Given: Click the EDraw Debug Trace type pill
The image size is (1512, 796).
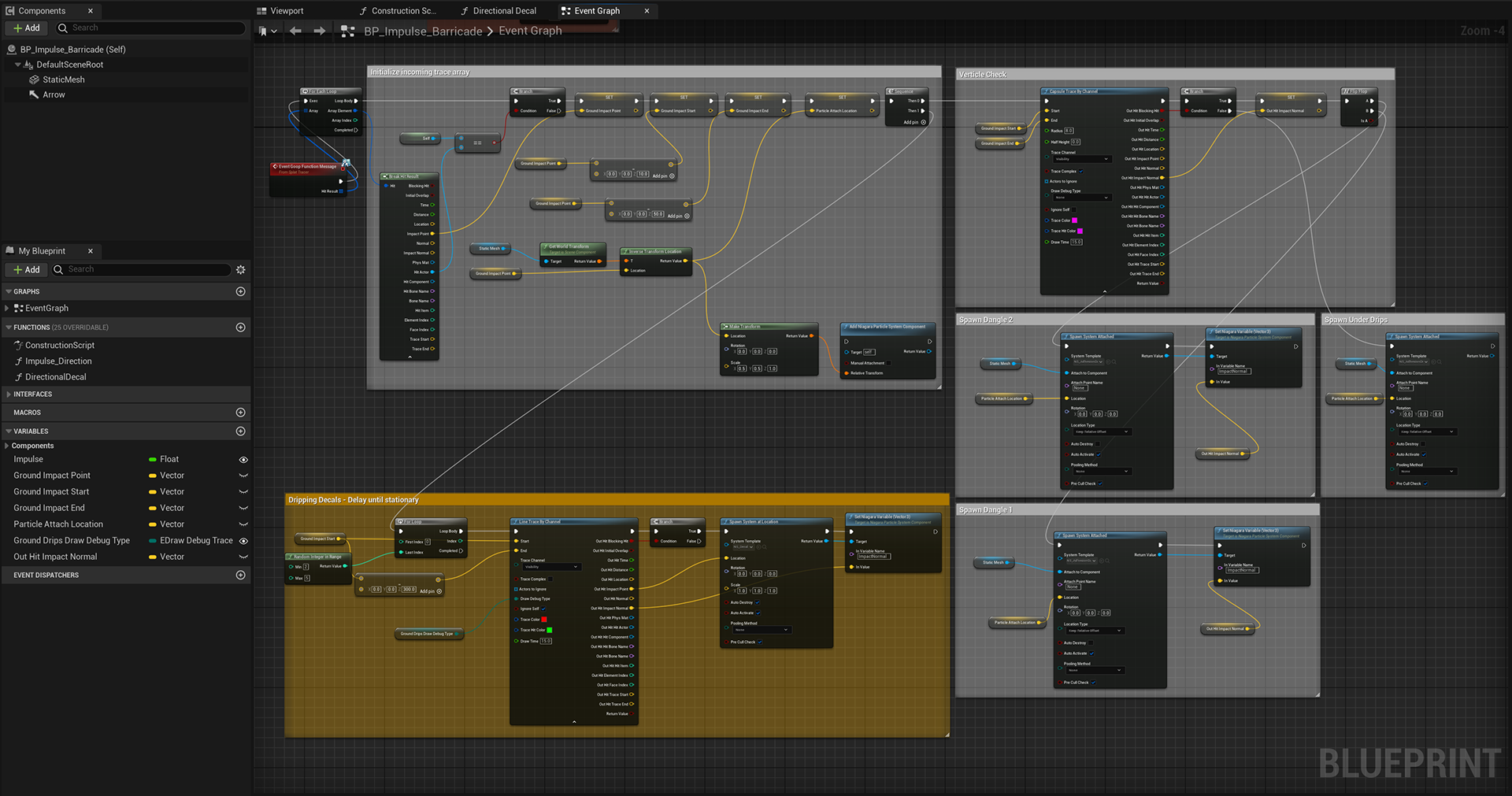Looking at the screenshot, I should (x=153, y=541).
